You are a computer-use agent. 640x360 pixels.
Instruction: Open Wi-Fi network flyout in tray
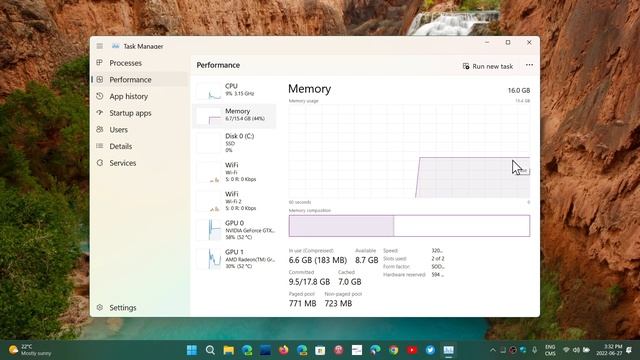[x=566, y=350]
